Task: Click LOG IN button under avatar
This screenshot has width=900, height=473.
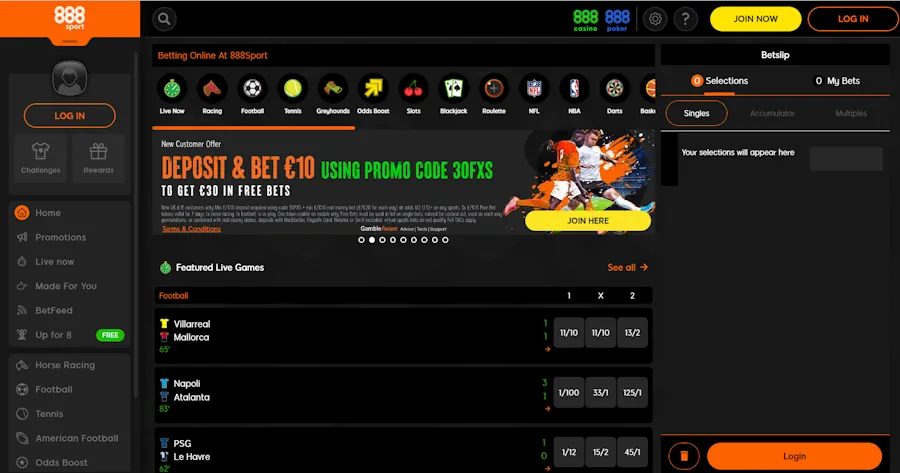Action: [x=69, y=115]
